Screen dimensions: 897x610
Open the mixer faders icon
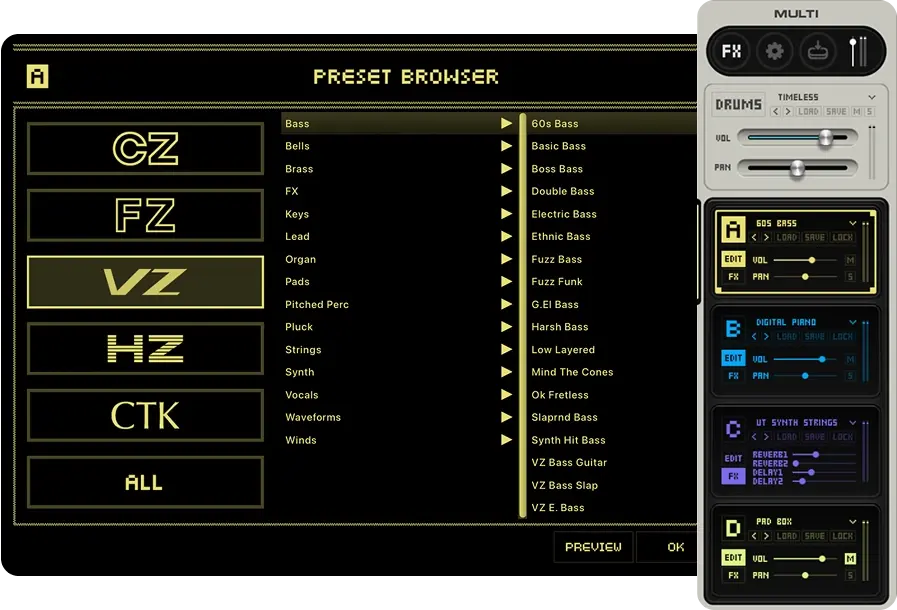[858, 51]
